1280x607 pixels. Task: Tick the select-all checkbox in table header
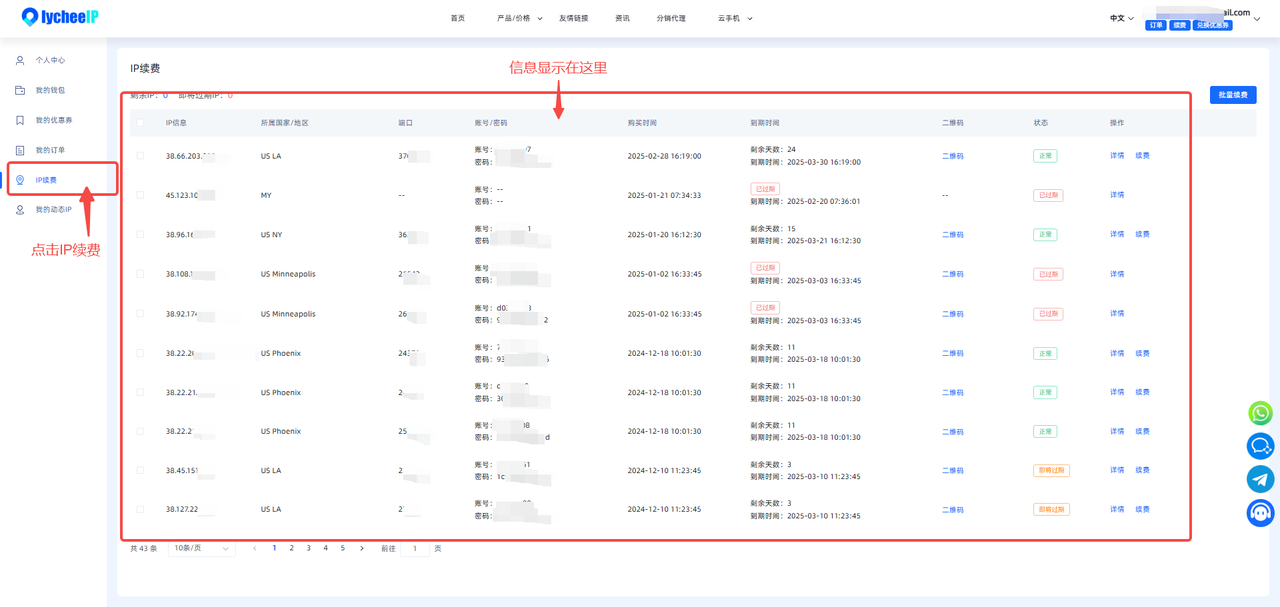point(140,123)
